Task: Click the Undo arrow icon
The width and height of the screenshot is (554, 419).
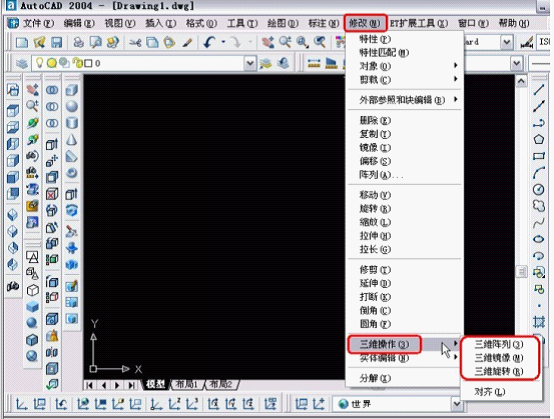Action: (210, 43)
